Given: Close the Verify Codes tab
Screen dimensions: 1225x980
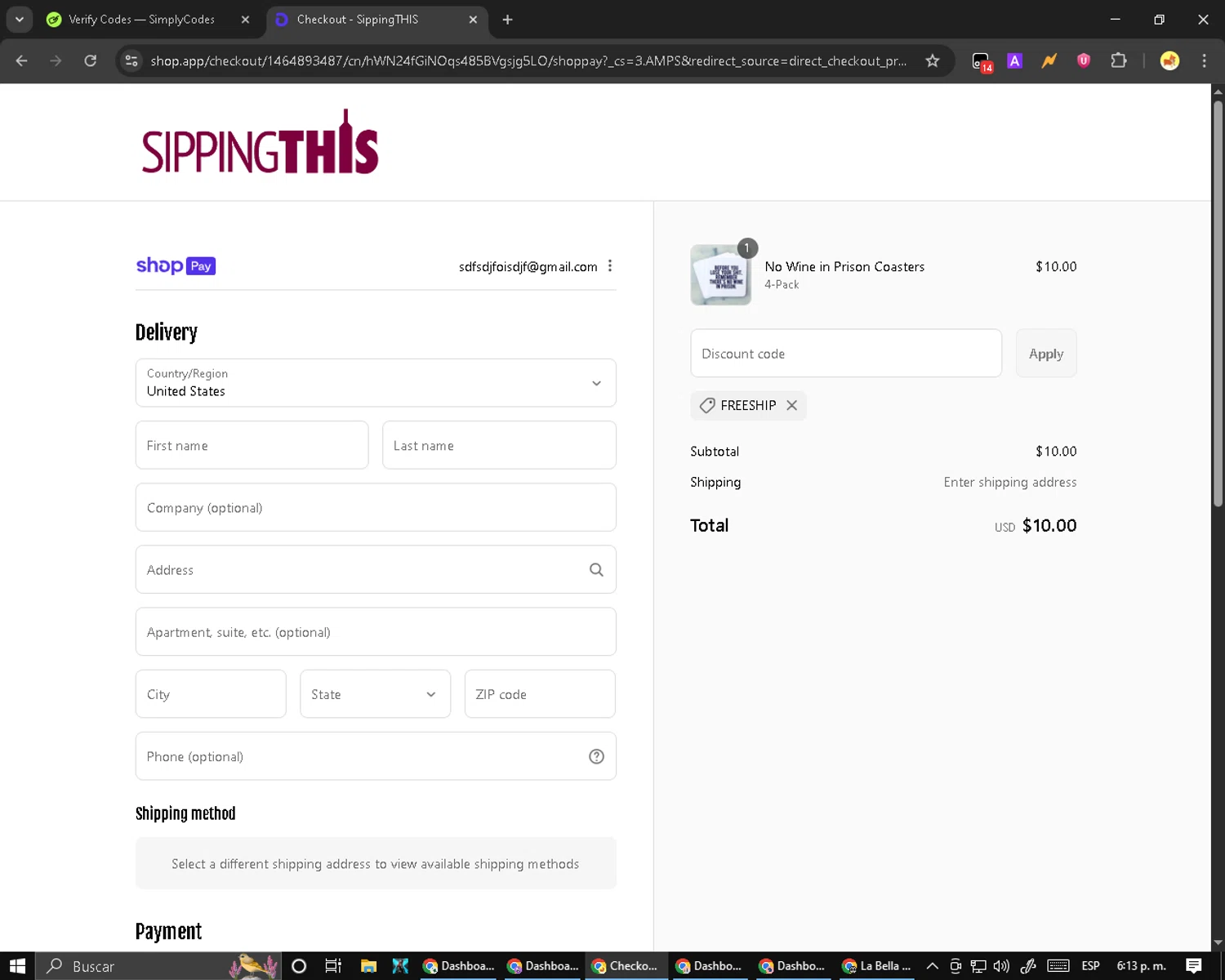Looking at the screenshot, I should click(245, 20).
